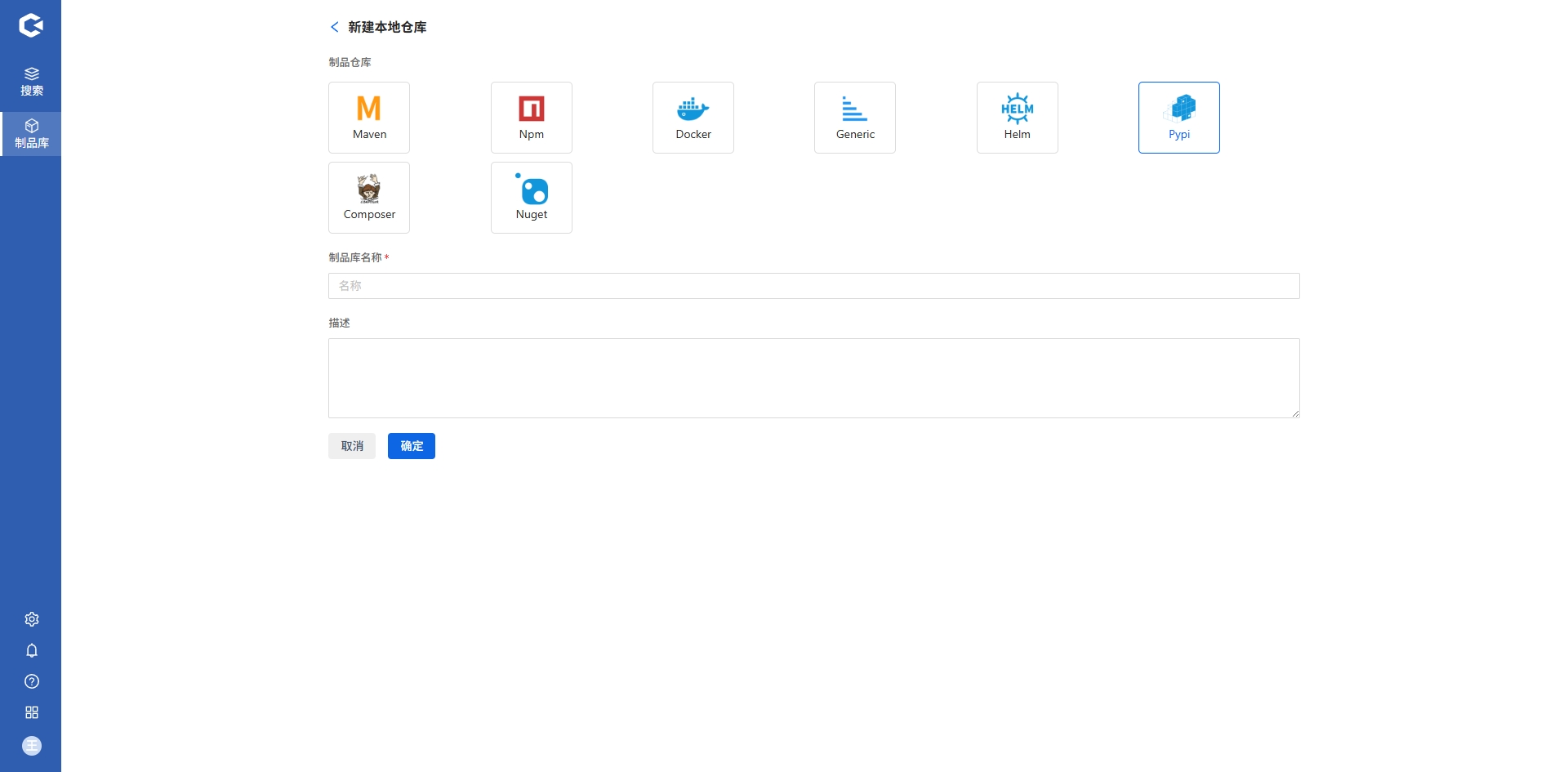Click the 描述 field label

[x=339, y=323]
